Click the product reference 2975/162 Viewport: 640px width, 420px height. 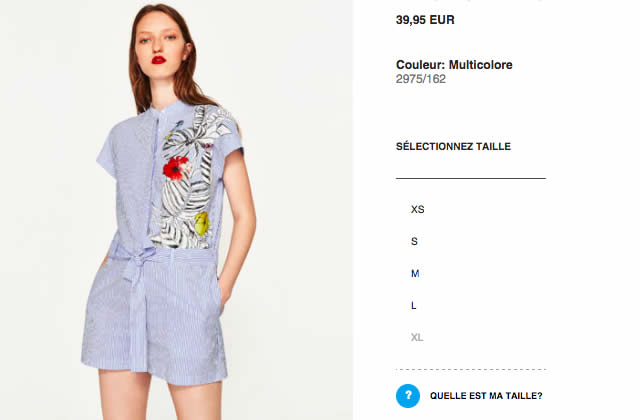(x=420, y=79)
